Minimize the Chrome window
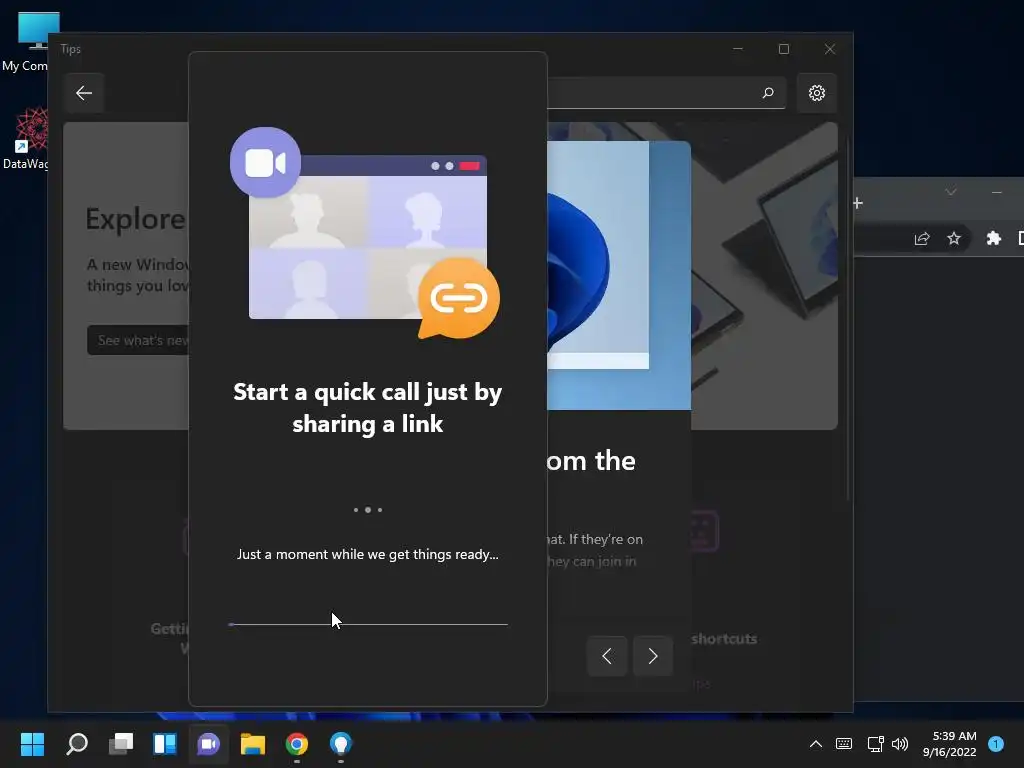Image resolution: width=1024 pixels, height=768 pixels. pos(997,192)
